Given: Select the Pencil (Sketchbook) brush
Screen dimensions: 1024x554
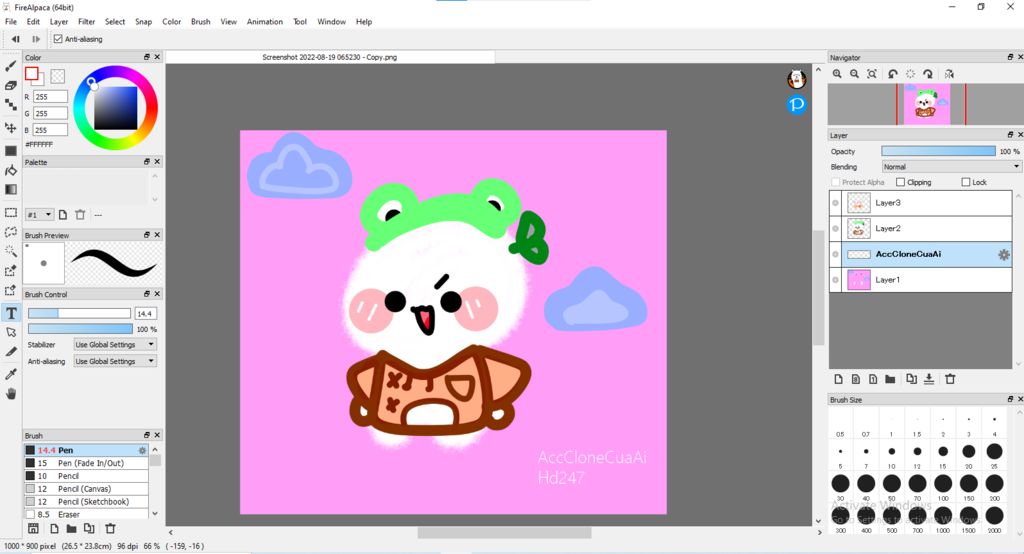Looking at the screenshot, I should (86, 502).
